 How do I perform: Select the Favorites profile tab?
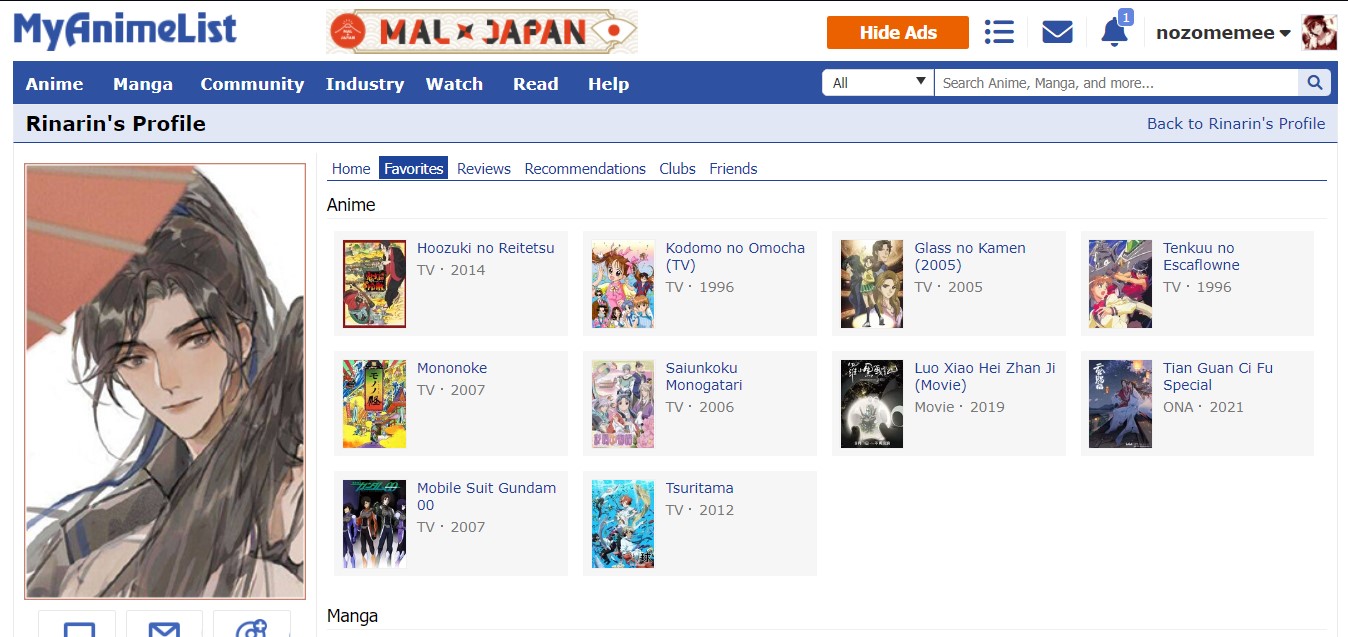pyautogui.click(x=413, y=169)
